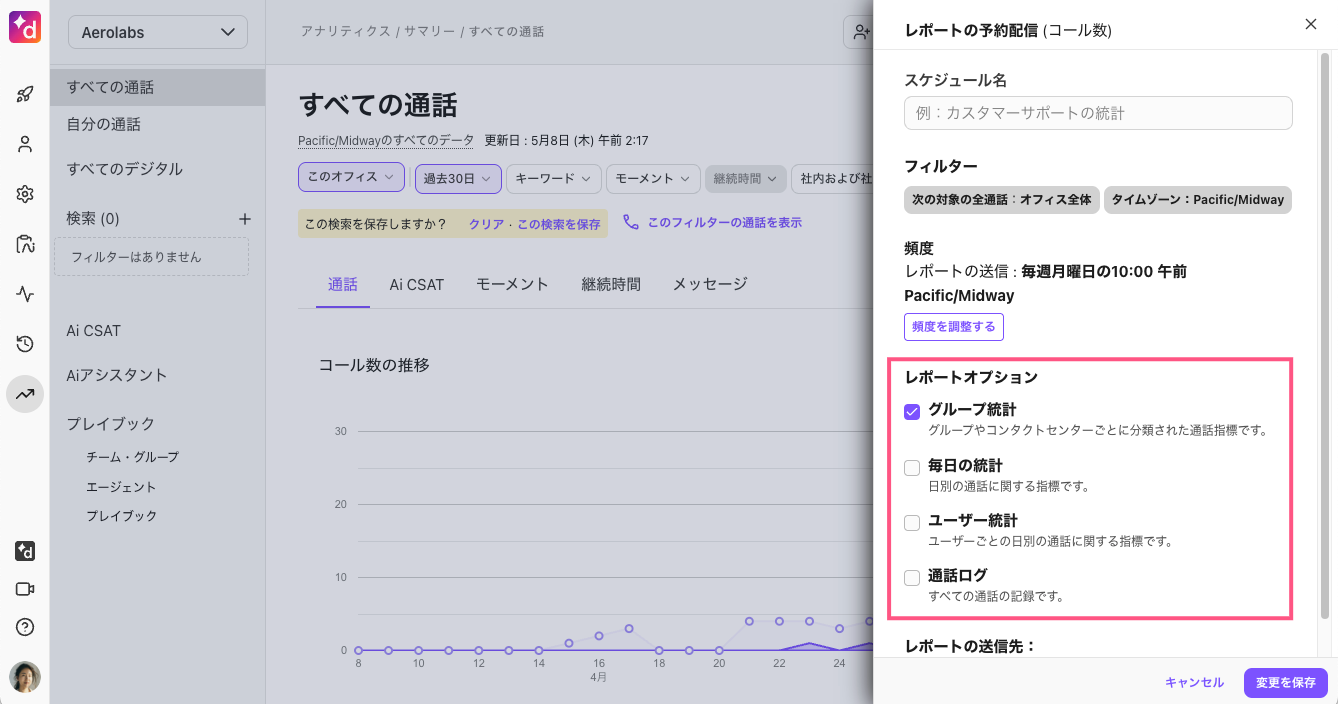Click the add user icon in header
Viewport: 1338px width, 704px height.
[x=860, y=32]
